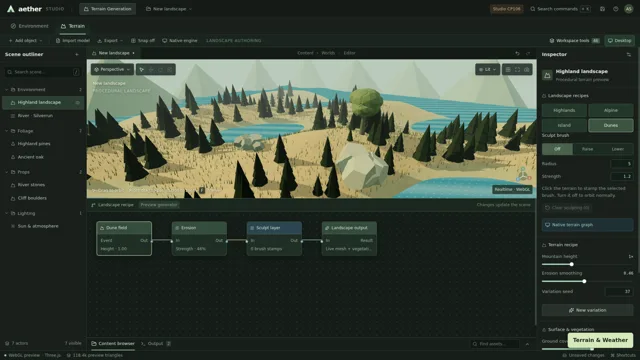This screenshot has width=640, height=360.
Task: Open the Lit shading mode dropdown
Action: coord(487,69)
